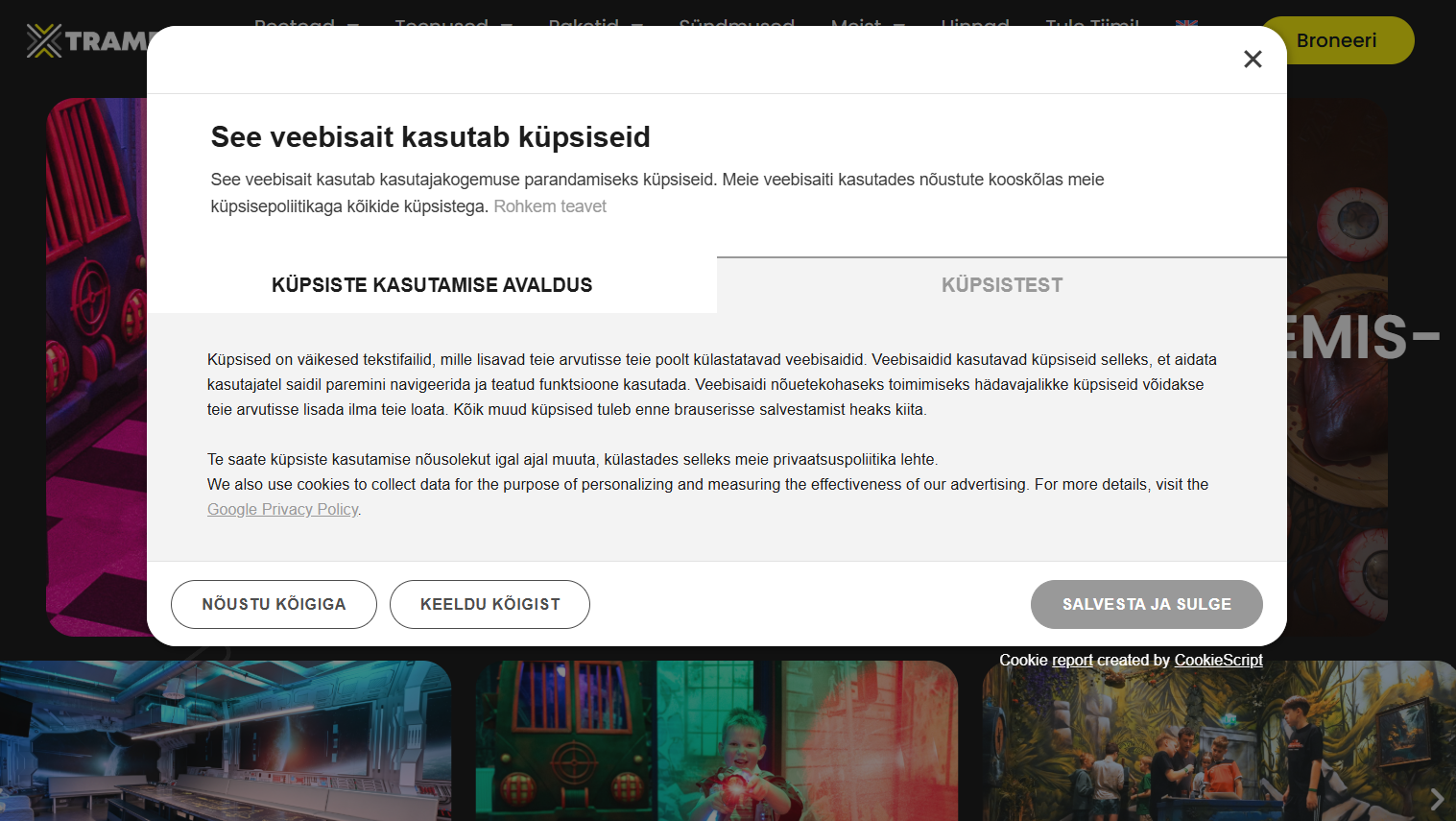Open the spaceship interior room thumbnail
The height and width of the screenshot is (821, 1456).
pyautogui.click(x=226, y=740)
